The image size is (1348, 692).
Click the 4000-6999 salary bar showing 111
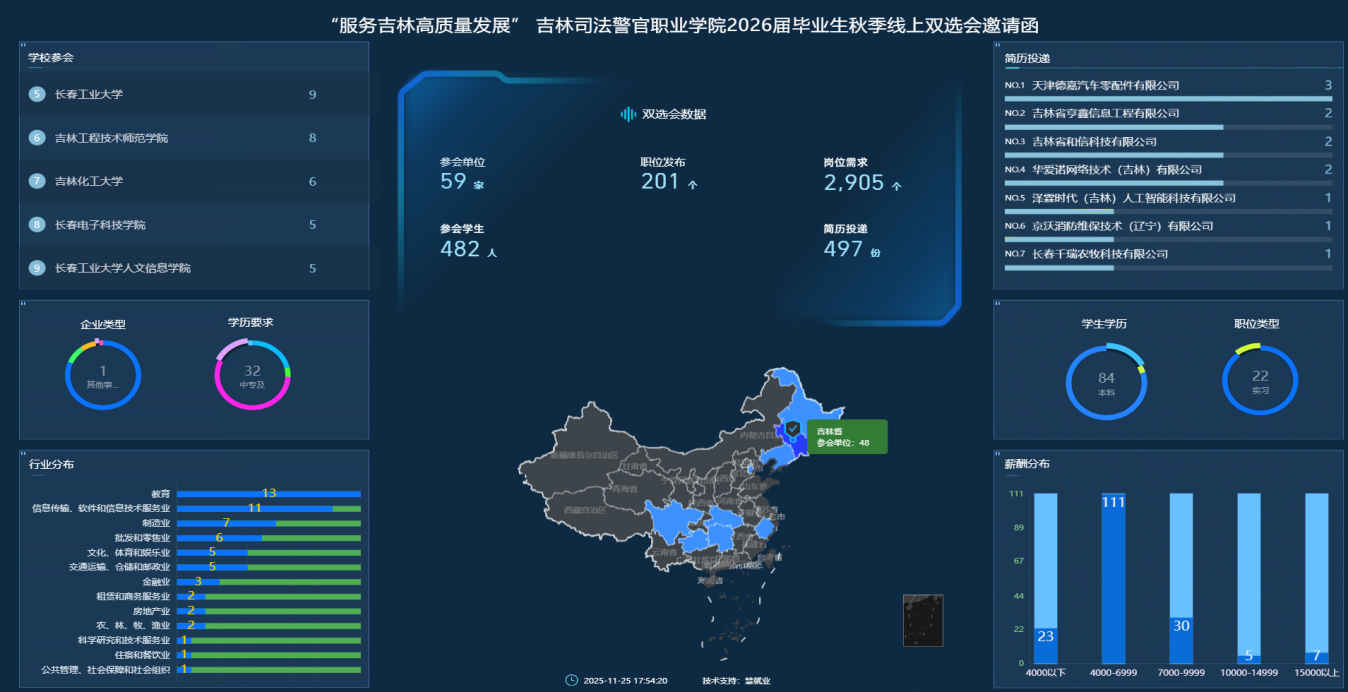(1115, 578)
